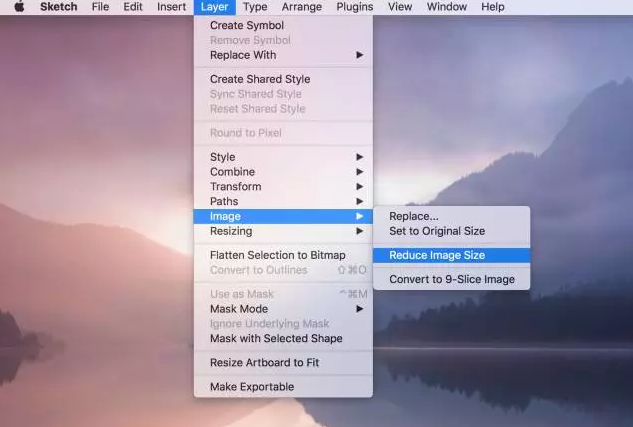The width and height of the screenshot is (633, 427).
Task: Choose Create Symbol from Layer menu
Action: coord(283,25)
